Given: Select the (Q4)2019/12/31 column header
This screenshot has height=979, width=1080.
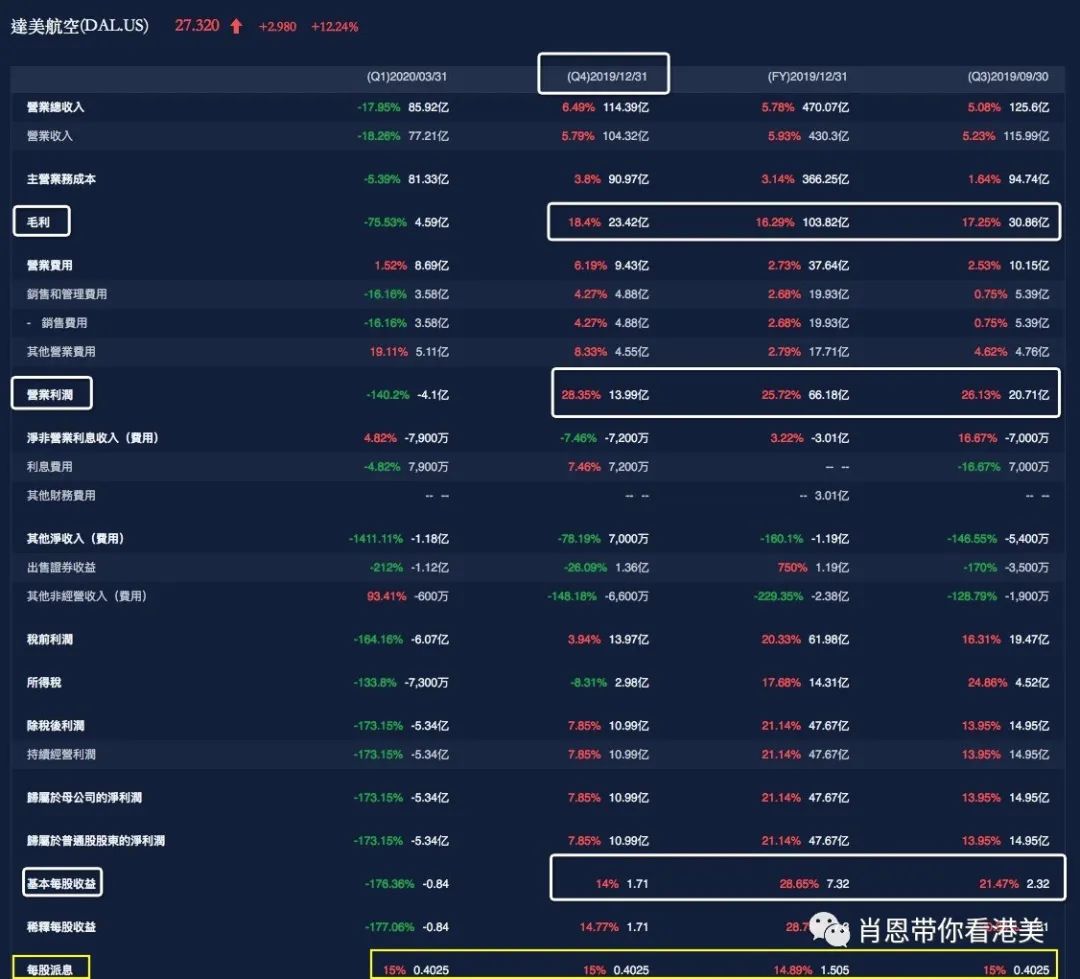Looking at the screenshot, I should click(x=607, y=76).
